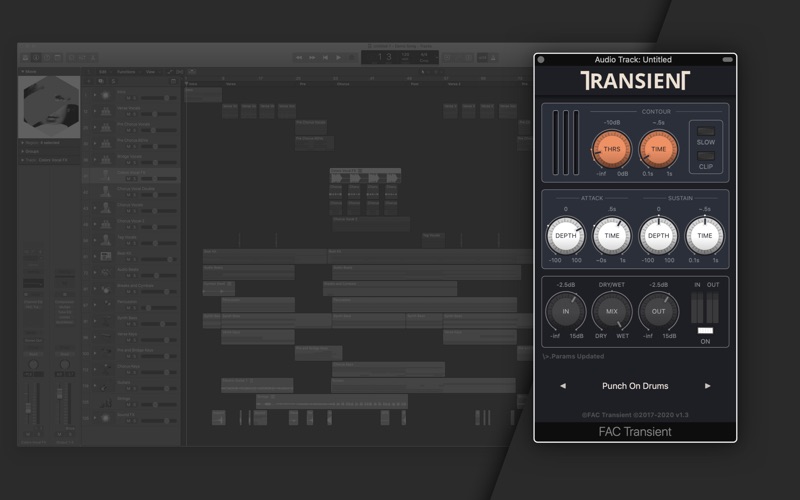This screenshot has height=500, width=800.
Task: Click fast forward in the Logic transport
Action: pos(312,58)
